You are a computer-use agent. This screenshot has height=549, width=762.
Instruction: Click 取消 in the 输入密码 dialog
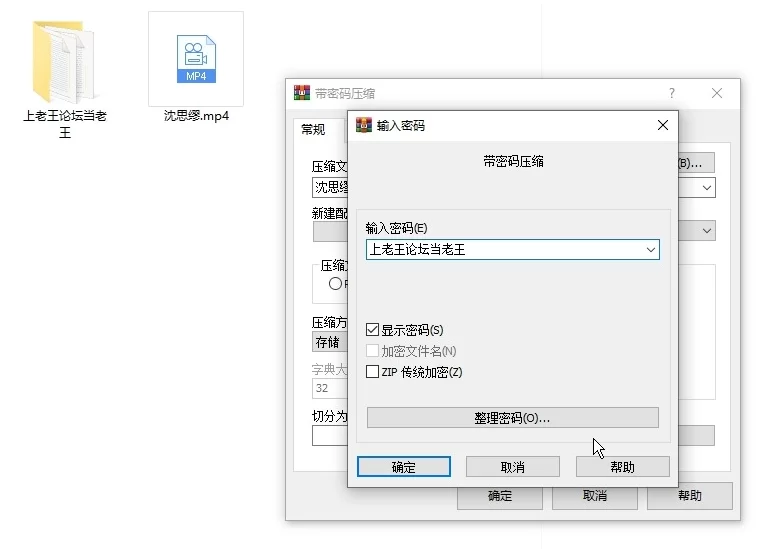point(513,467)
